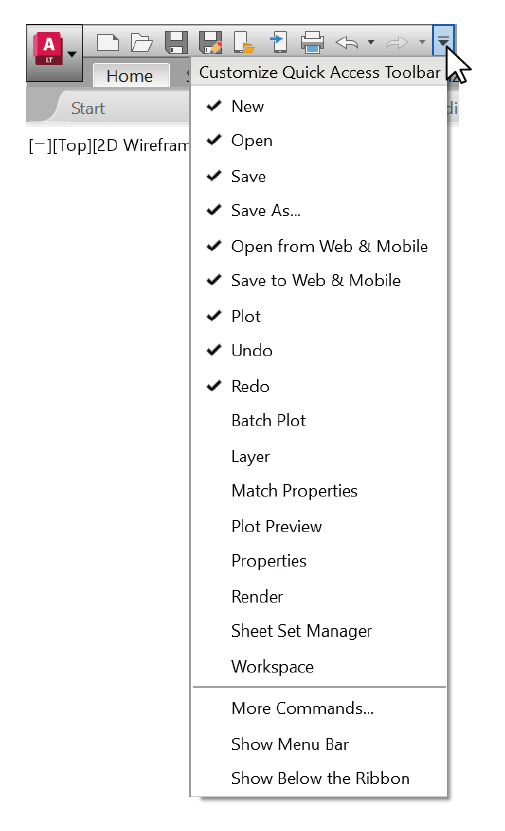Screen dimensions: 505x831
Task: Collapse the Customize Quick Access Toolbar dropdown
Action: [444, 40]
